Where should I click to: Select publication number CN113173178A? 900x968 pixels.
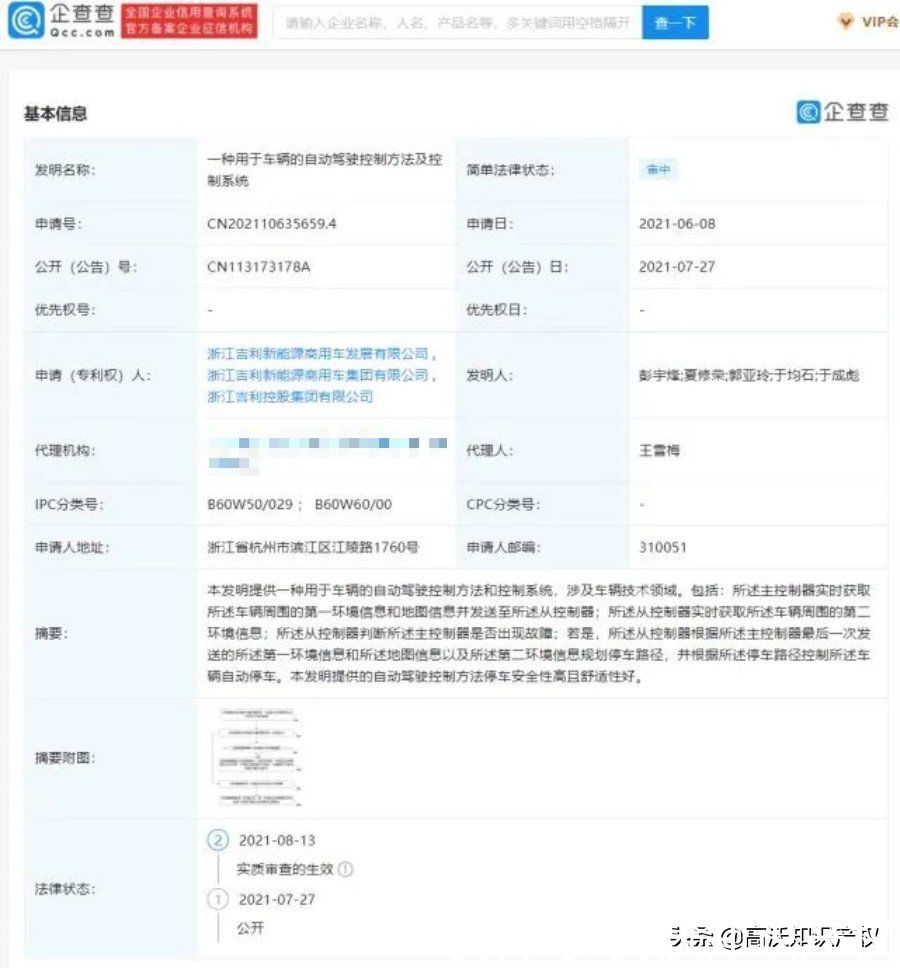(x=259, y=267)
